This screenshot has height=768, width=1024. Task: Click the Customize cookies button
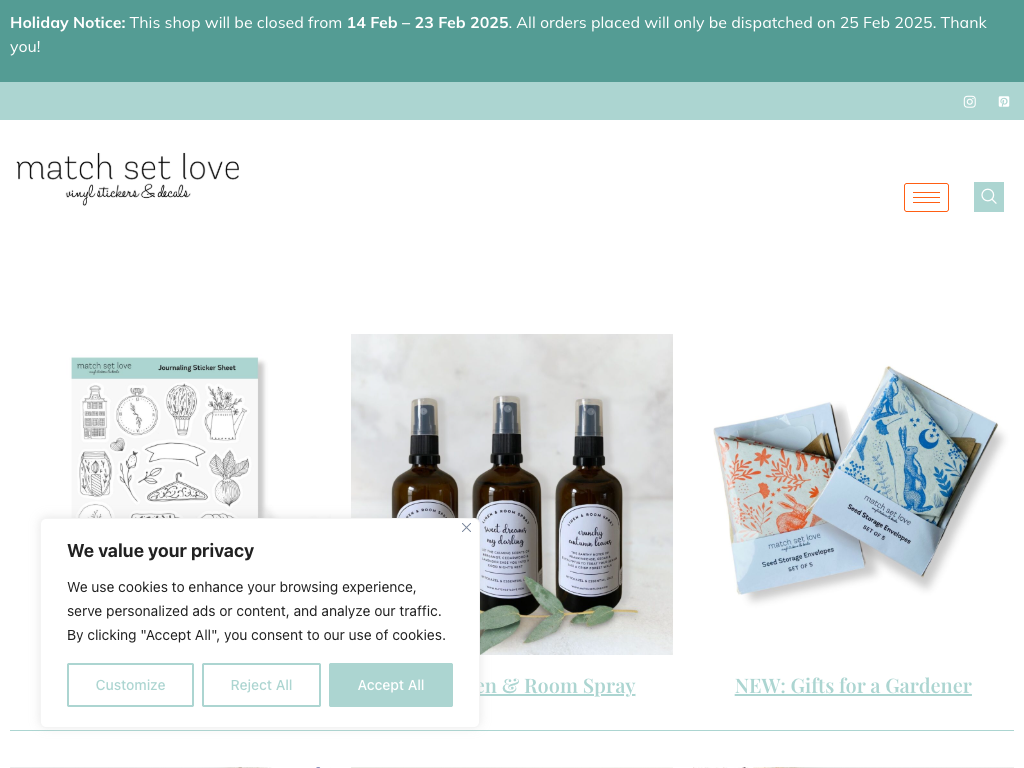coord(131,685)
